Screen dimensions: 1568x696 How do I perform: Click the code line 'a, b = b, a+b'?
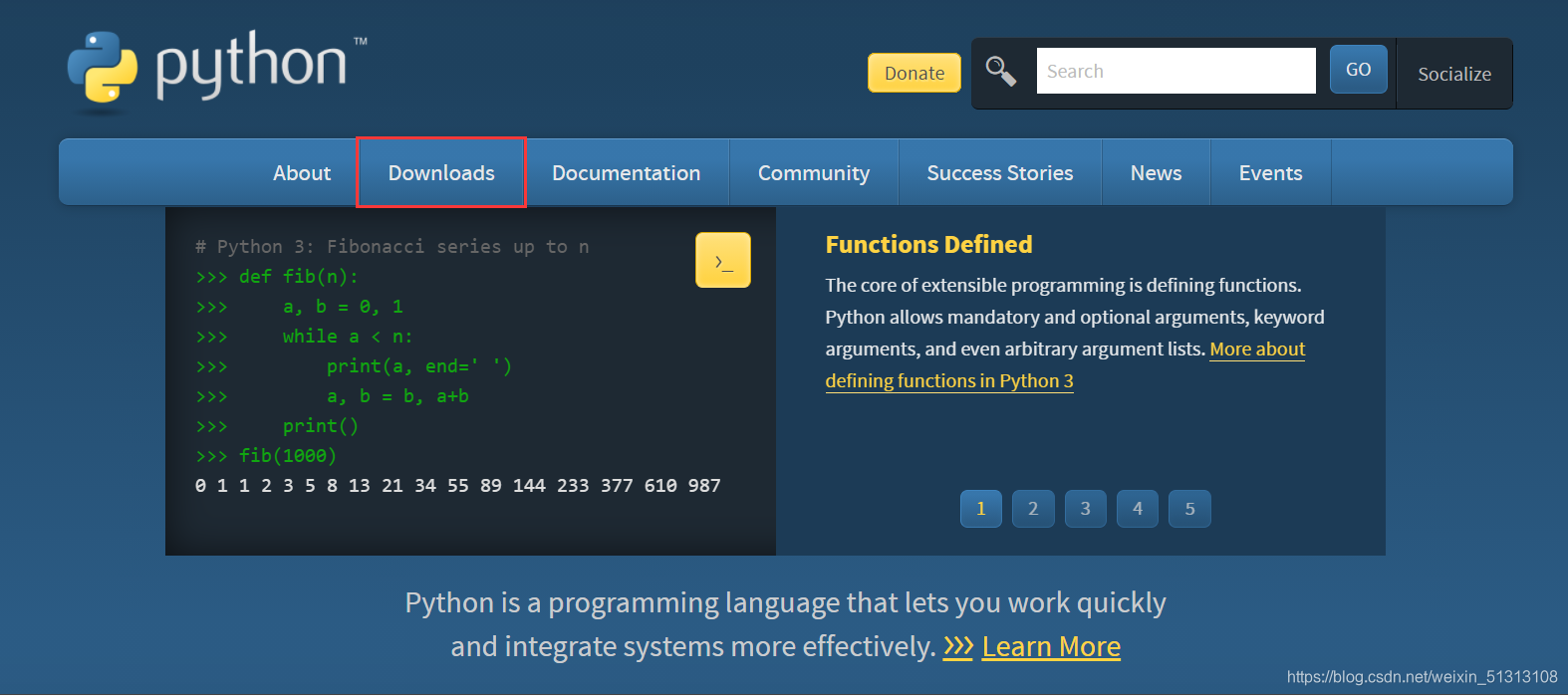[x=397, y=396]
